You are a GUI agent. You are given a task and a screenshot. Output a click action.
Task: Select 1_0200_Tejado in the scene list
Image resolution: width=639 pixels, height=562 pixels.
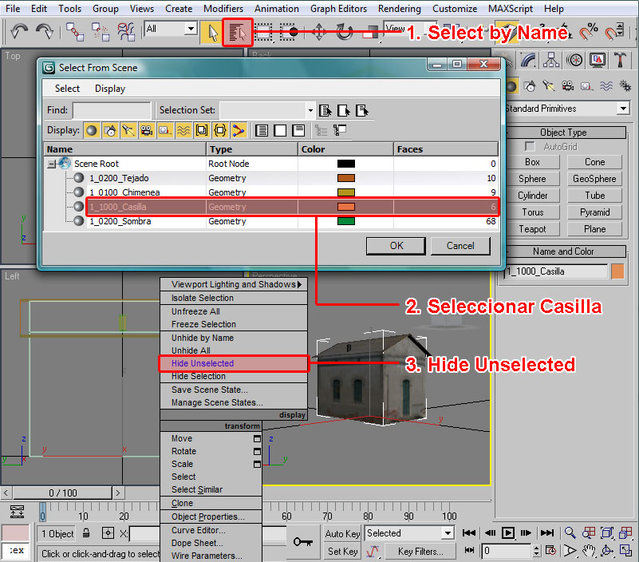point(119,178)
